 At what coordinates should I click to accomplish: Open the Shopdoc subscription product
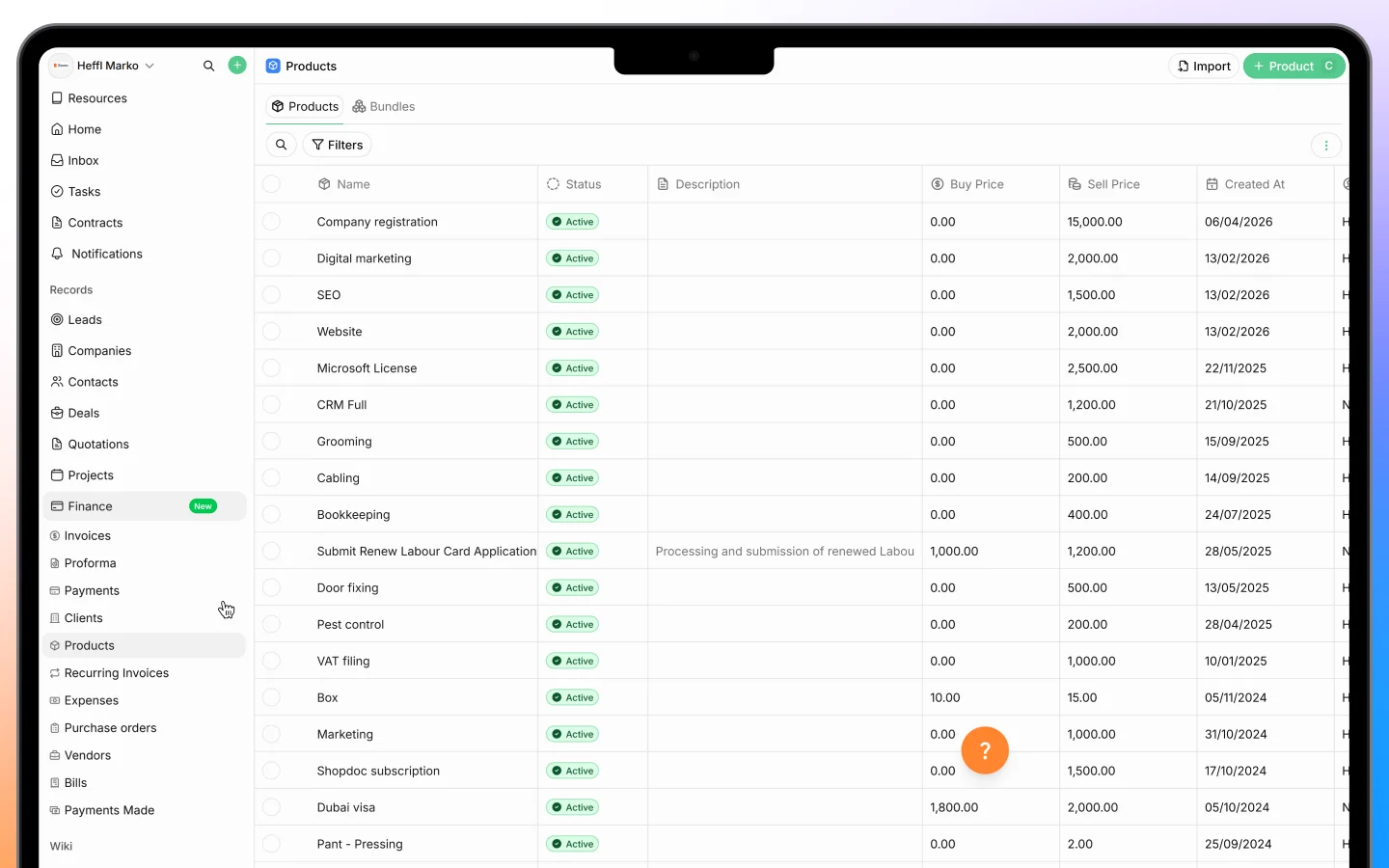tap(378, 772)
